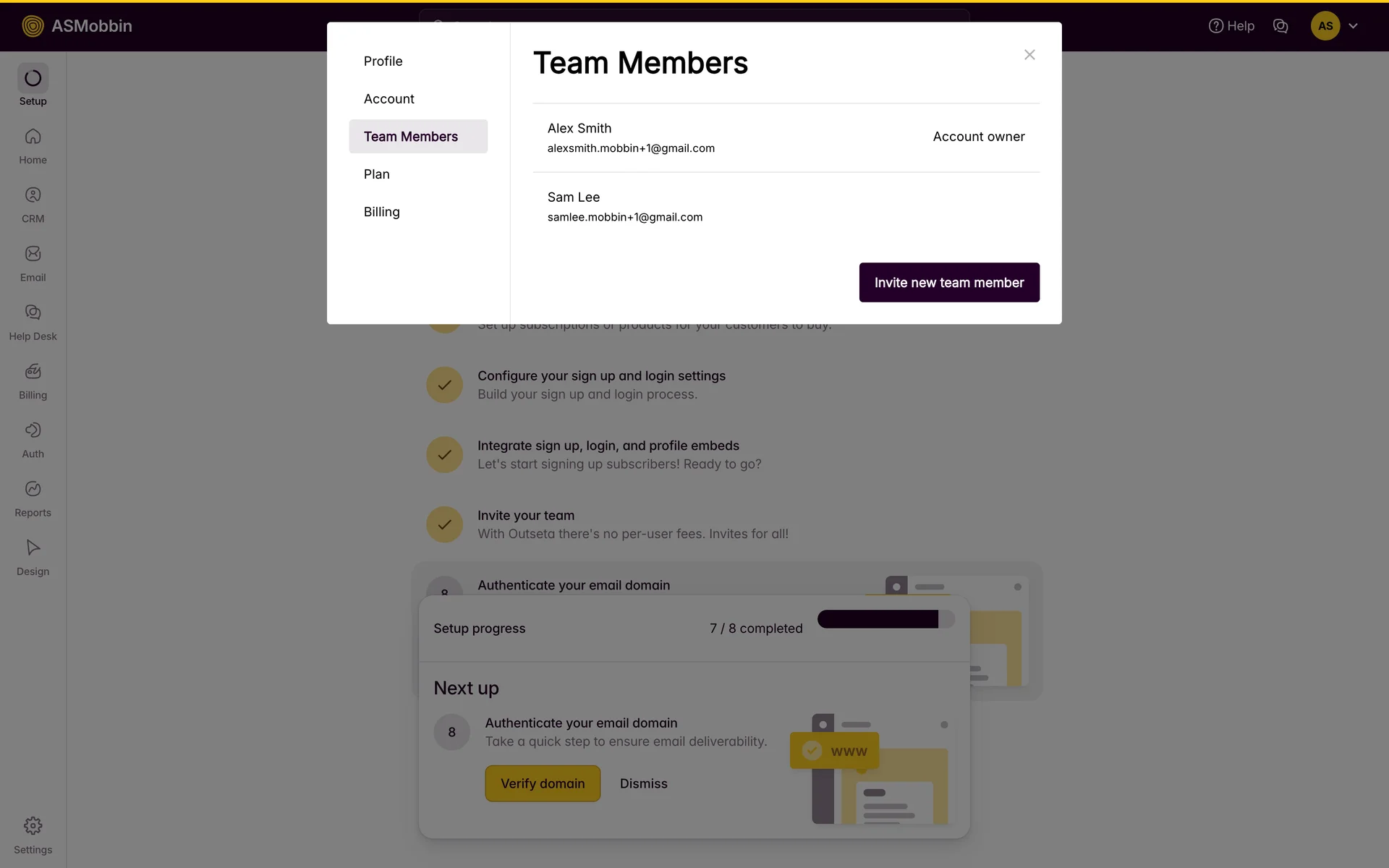Select the Profile tab in dialog
Image resolution: width=1389 pixels, height=868 pixels.
click(383, 61)
